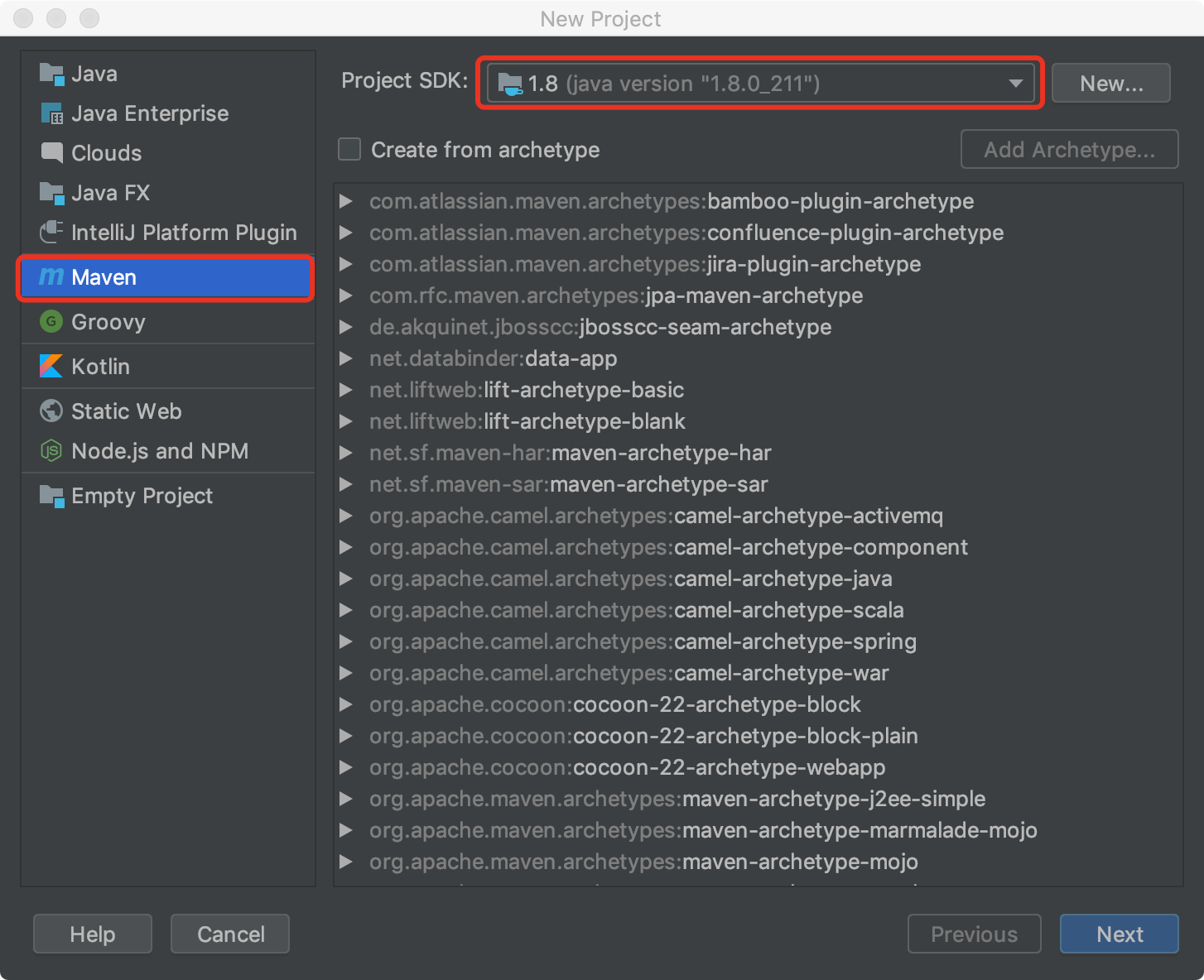This screenshot has width=1204, height=980.
Task: Click the Static Web globe icon
Action: 51,411
